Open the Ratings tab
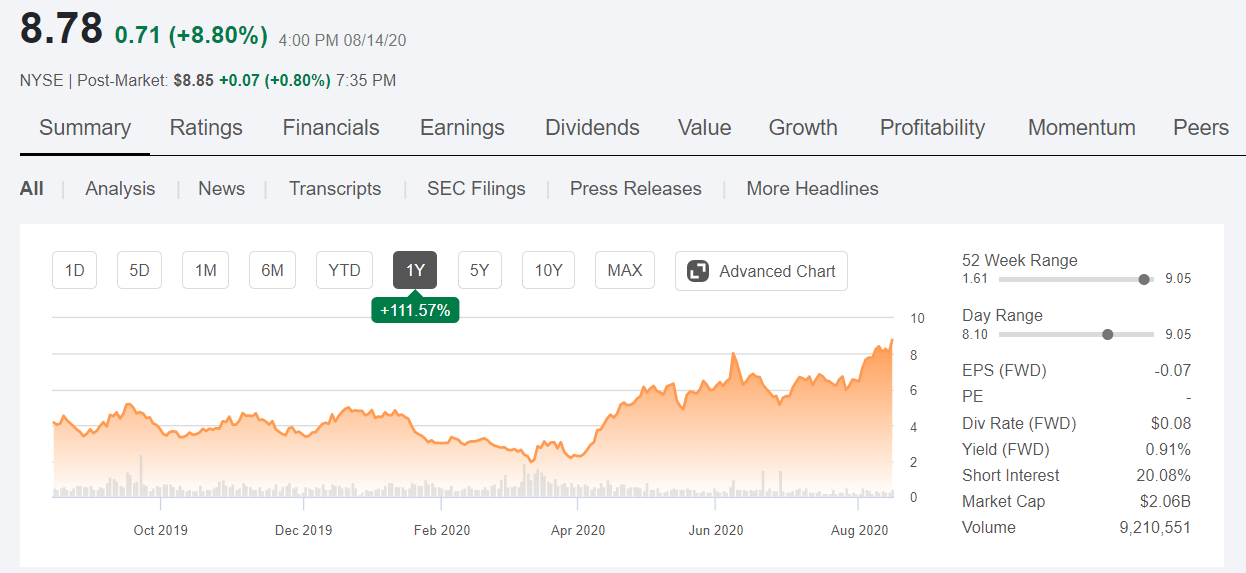This screenshot has width=1246, height=573. 206,128
